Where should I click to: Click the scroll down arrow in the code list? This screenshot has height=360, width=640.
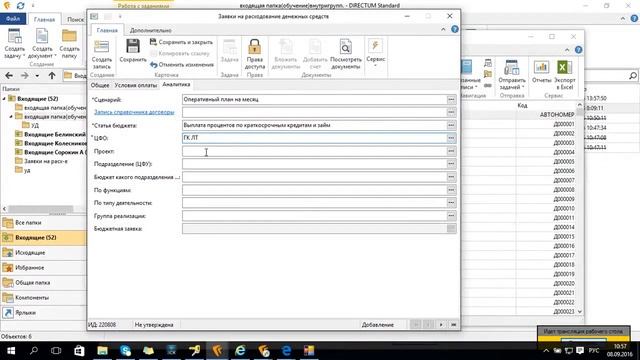[x=580, y=312]
